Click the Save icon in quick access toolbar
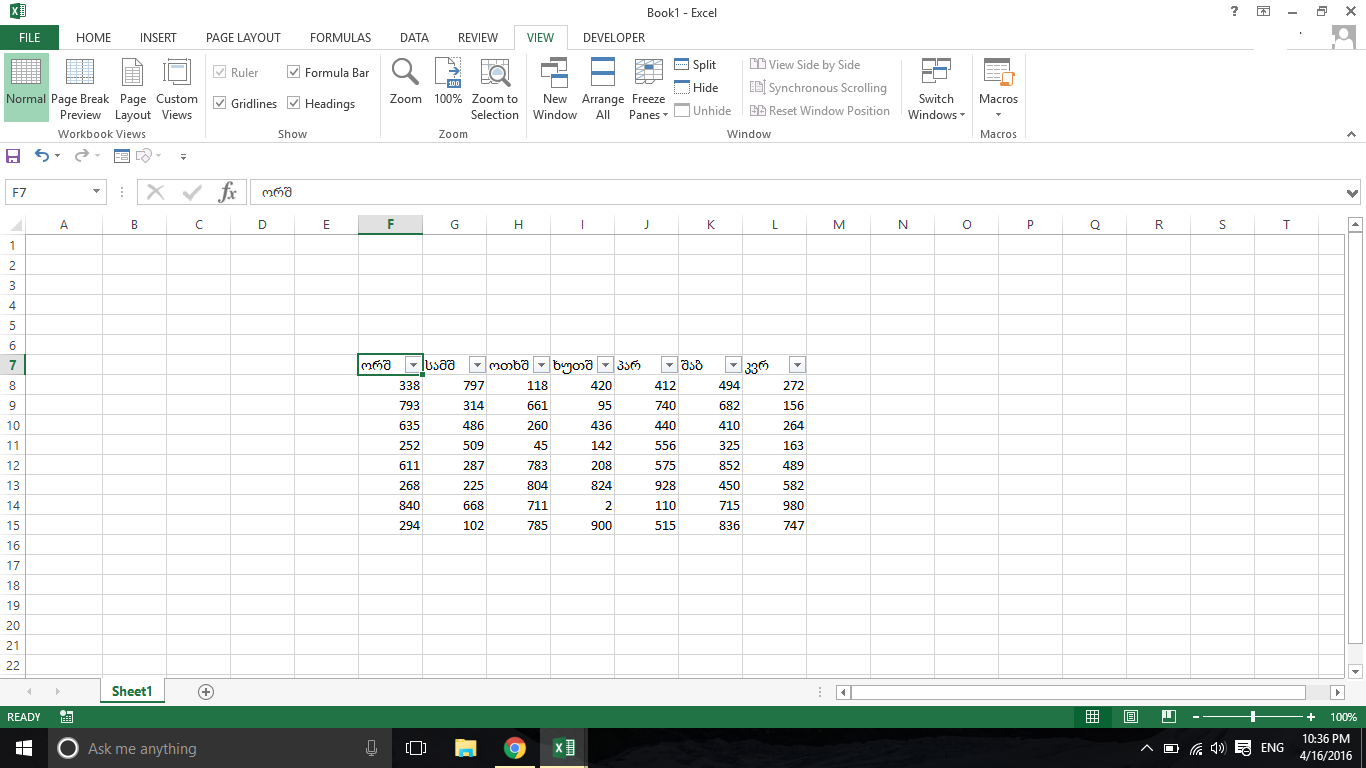The image size is (1366, 768). tap(13, 156)
